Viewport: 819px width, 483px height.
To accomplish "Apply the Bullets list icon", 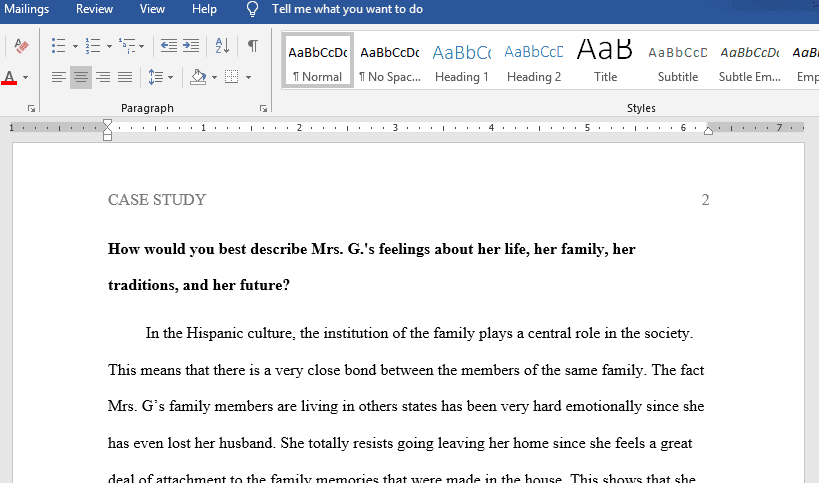I will [58, 46].
